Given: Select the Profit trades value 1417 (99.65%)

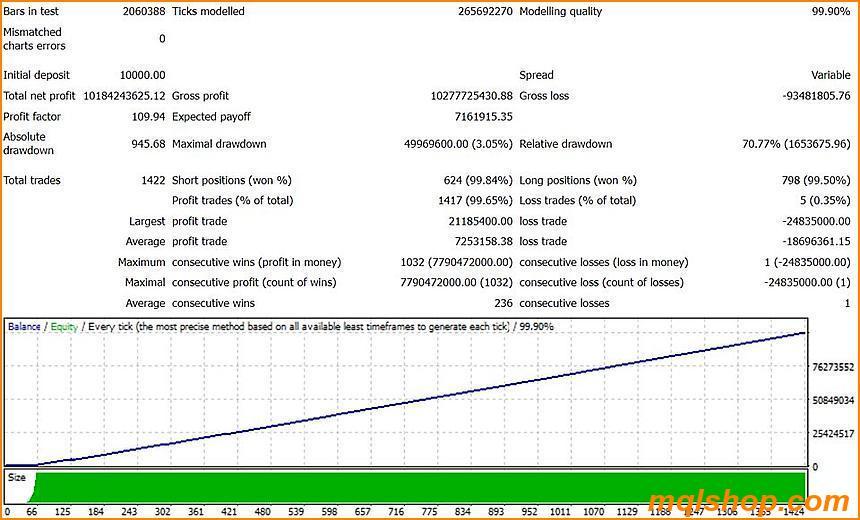Looking at the screenshot, I should point(476,201).
